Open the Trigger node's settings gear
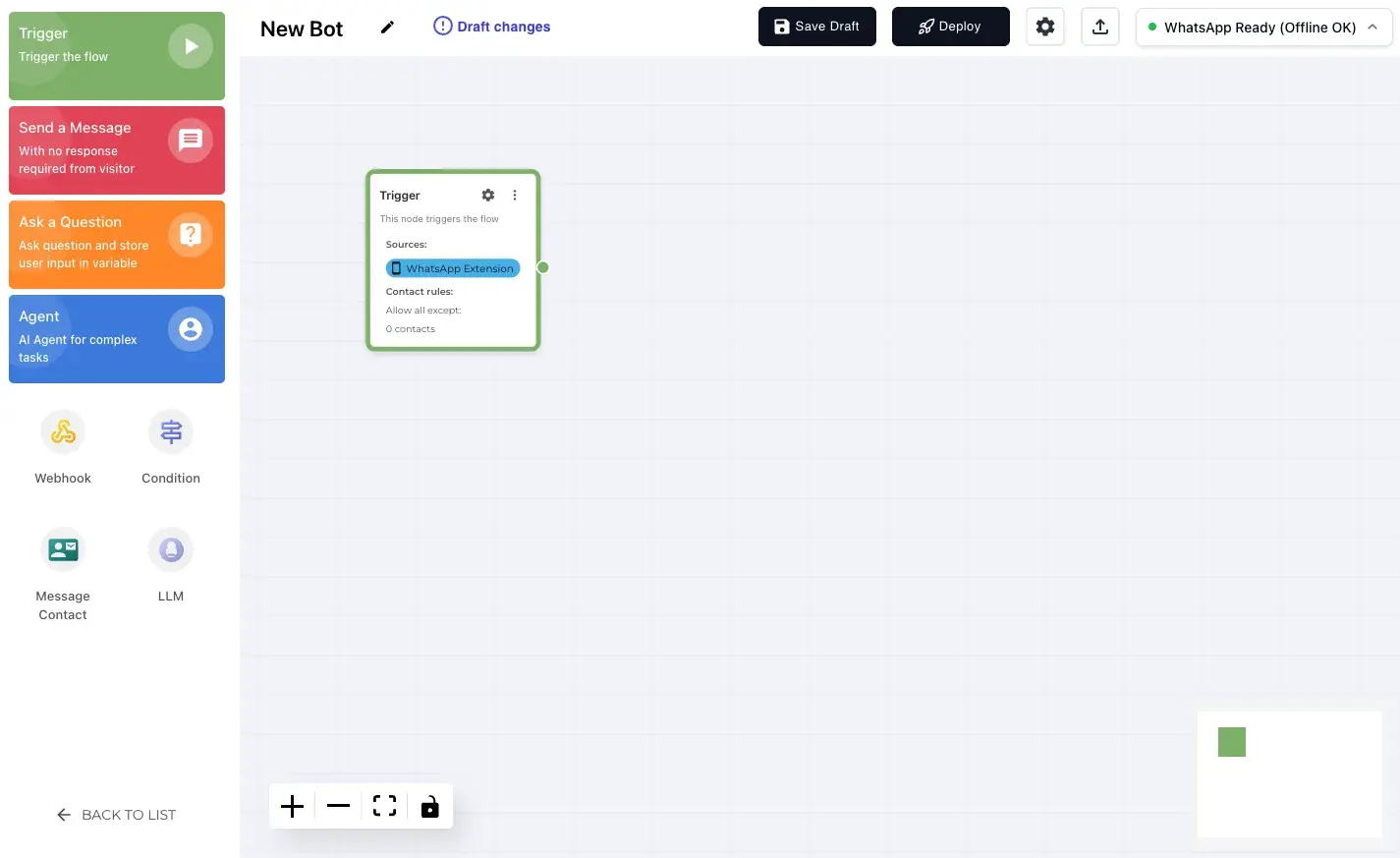 coord(488,195)
